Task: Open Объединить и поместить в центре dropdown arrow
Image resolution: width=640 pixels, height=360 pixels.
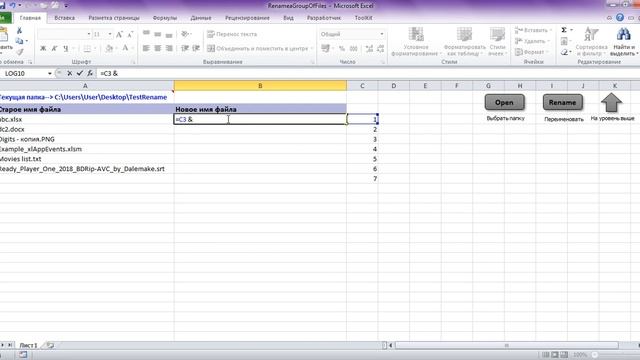Action: (x=312, y=49)
